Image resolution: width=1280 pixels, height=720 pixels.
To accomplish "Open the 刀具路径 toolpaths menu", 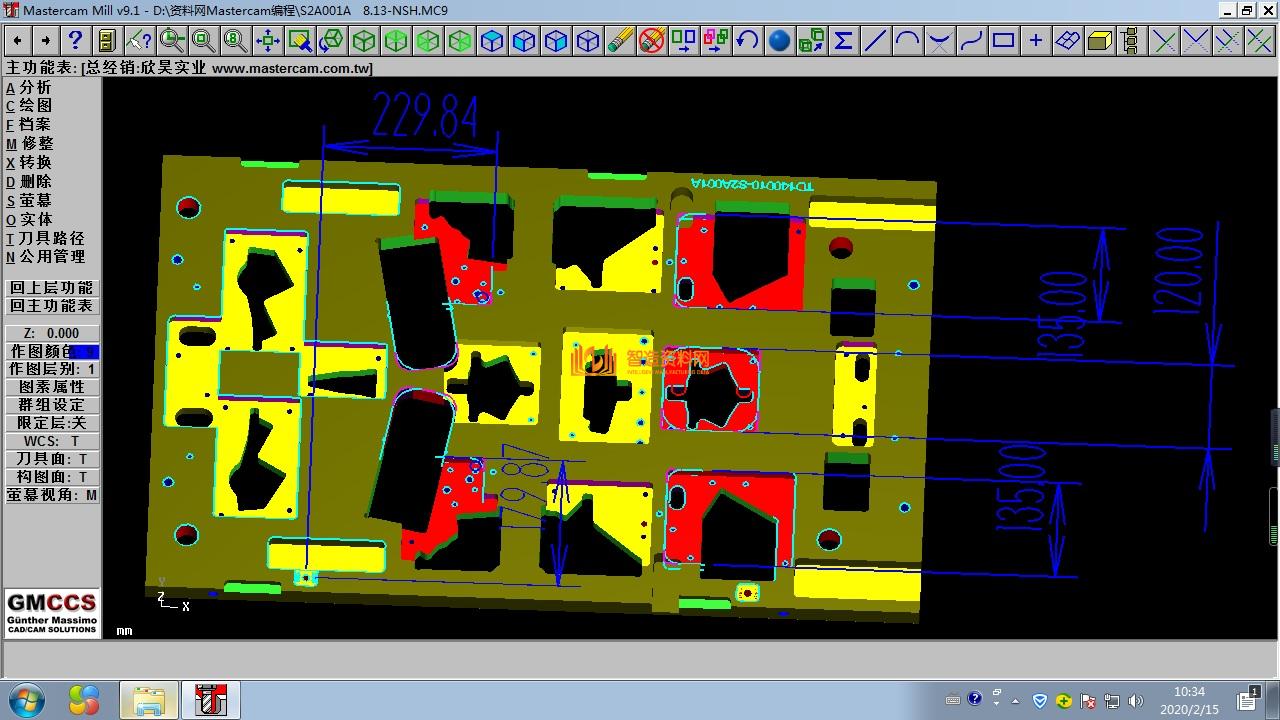I will (x=51, y=238).
